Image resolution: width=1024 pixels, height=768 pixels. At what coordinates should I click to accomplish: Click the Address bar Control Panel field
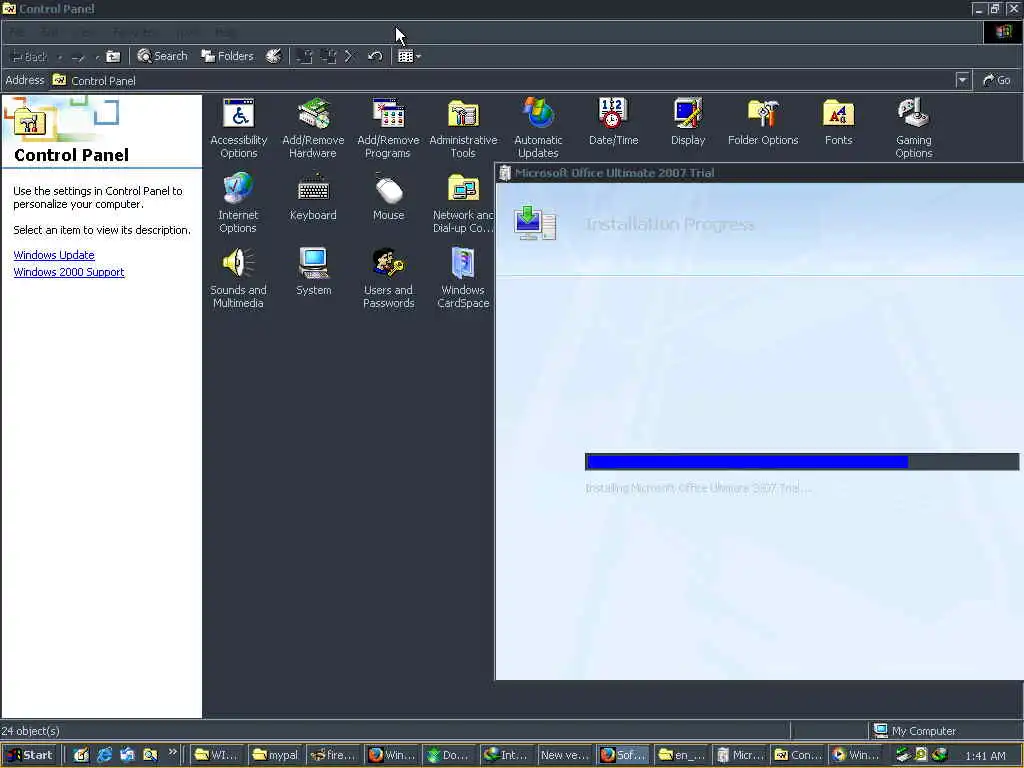pyautogui.click(x=503, y=80)
